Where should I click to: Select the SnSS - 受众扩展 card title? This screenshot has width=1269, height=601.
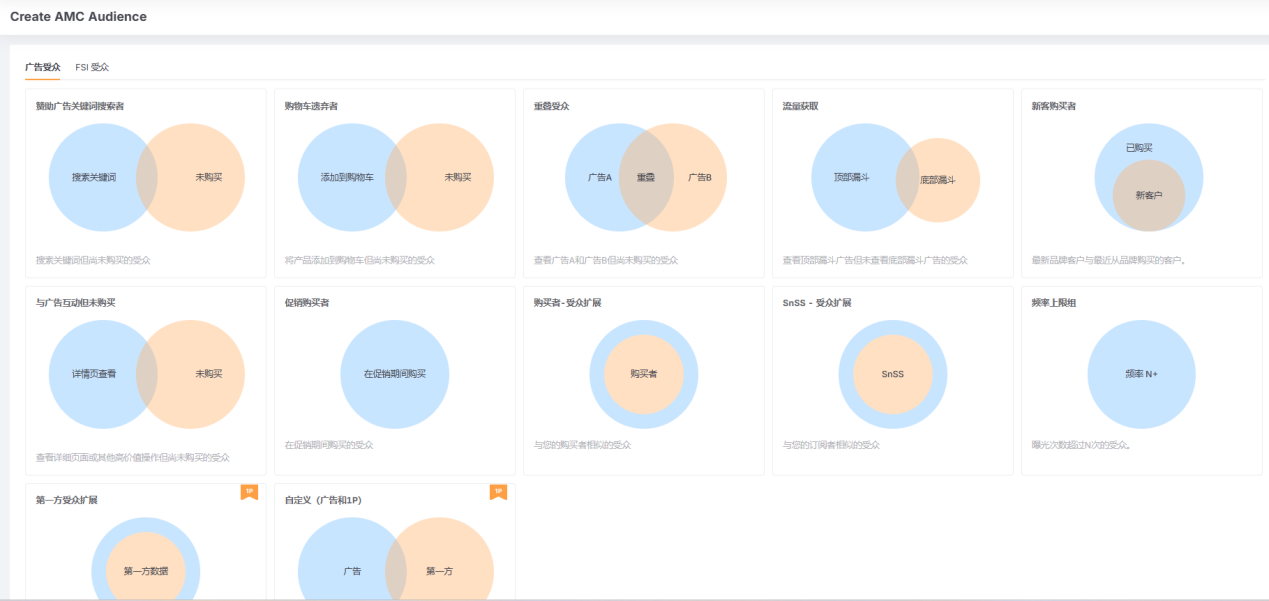point(817,302)
